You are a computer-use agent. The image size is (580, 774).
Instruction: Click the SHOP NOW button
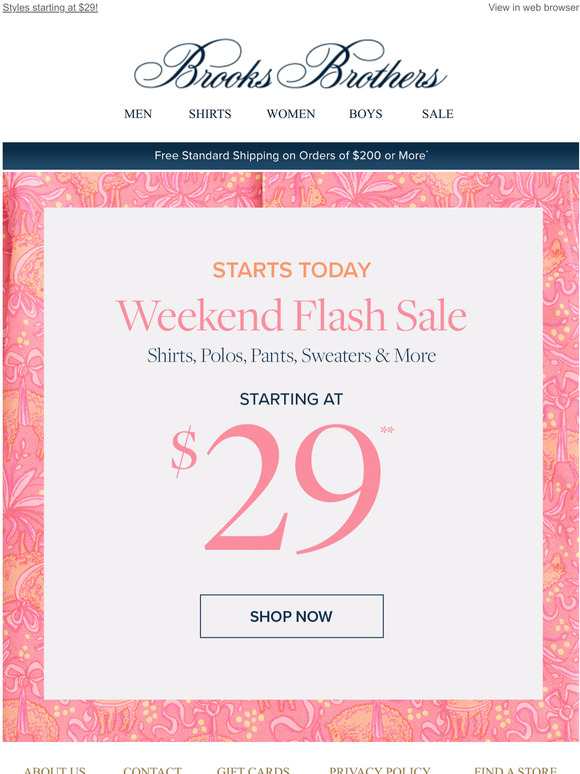pos(292,616)
